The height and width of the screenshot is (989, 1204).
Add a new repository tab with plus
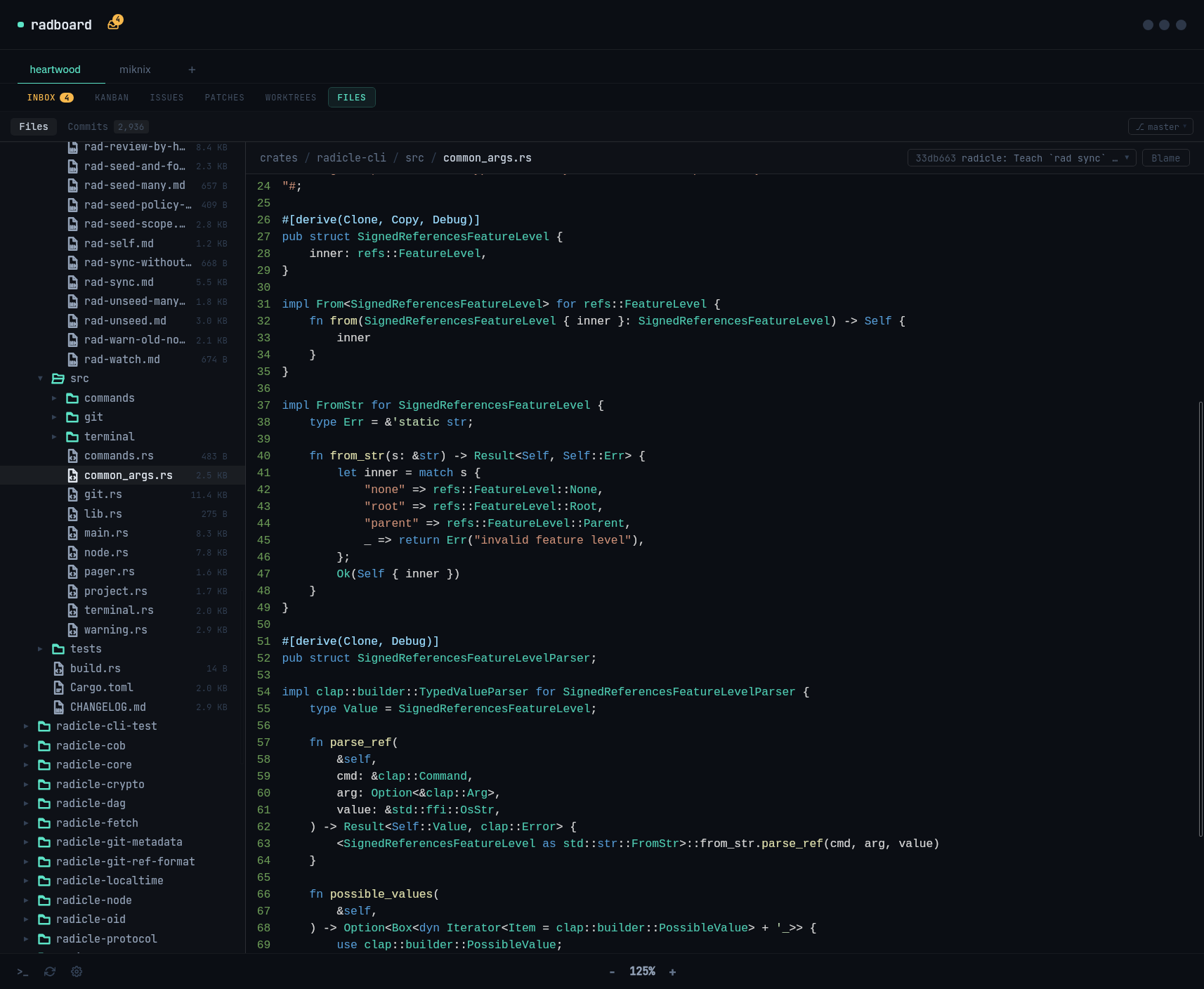coord(192,70)
